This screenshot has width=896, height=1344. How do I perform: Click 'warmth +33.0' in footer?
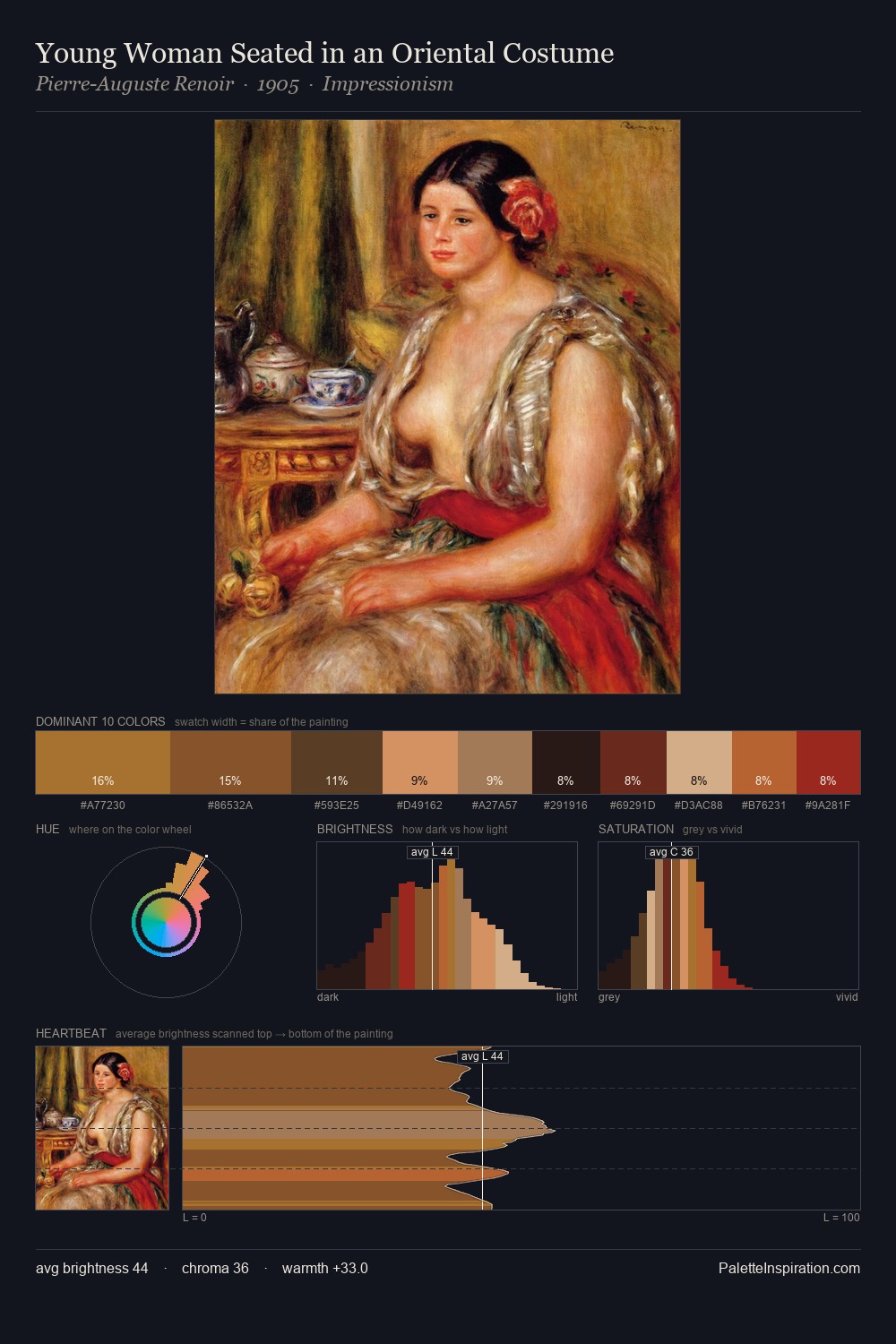[x=325, y=1268]
